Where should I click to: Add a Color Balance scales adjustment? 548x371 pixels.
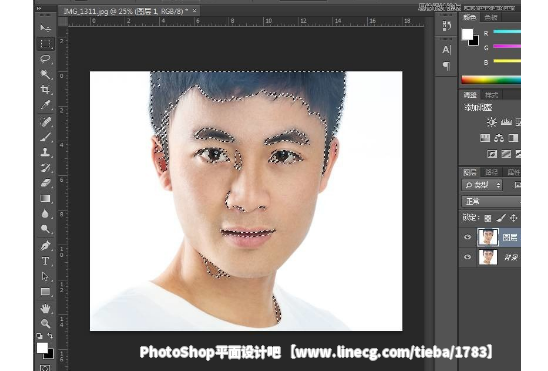tap(499, 138)
